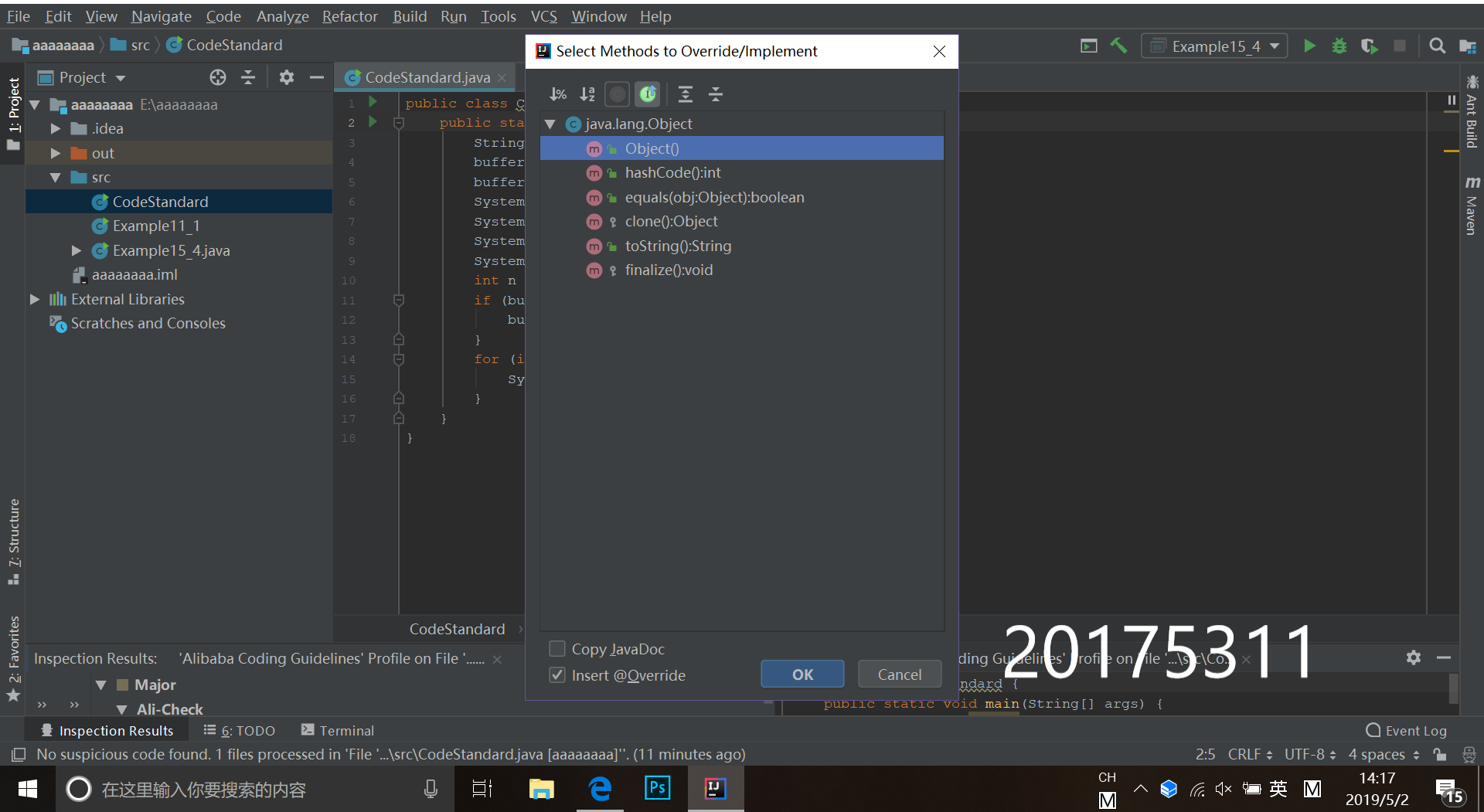Change indent setting 4 spaces
1484x812 pixels.
pos(1384,754)
